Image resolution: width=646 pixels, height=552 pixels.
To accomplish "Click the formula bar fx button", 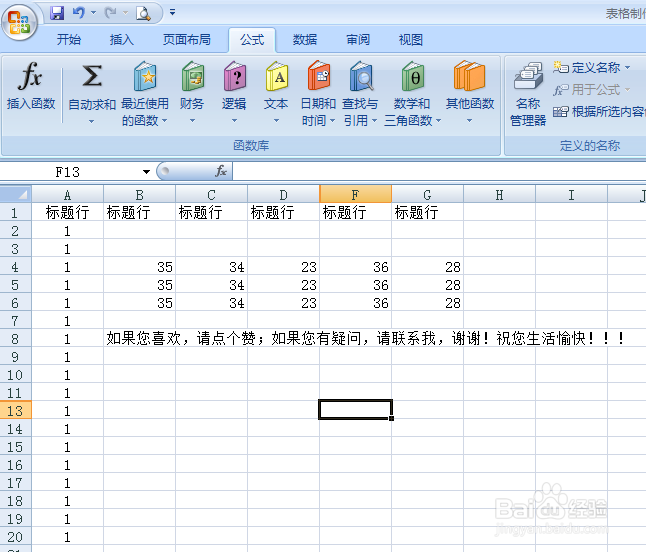I will (221, 171).
